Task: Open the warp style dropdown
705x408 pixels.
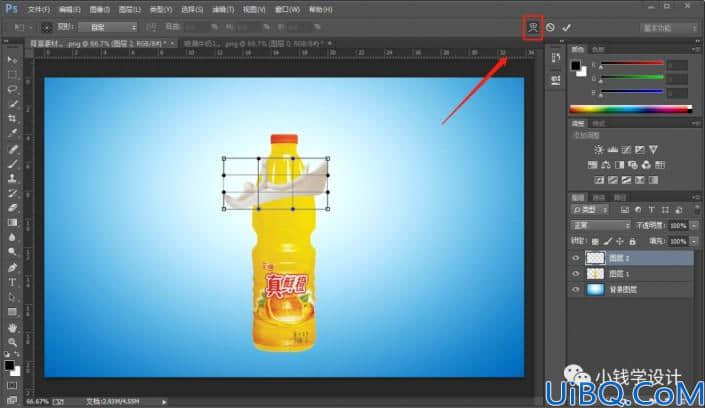Action: coord(108,27)
